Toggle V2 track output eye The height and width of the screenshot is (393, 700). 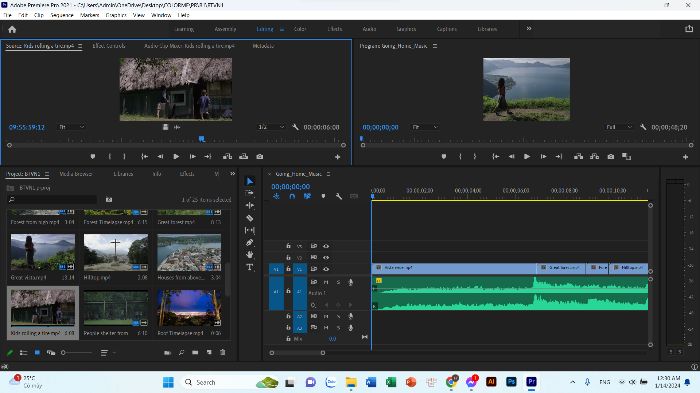coord(326,257)
